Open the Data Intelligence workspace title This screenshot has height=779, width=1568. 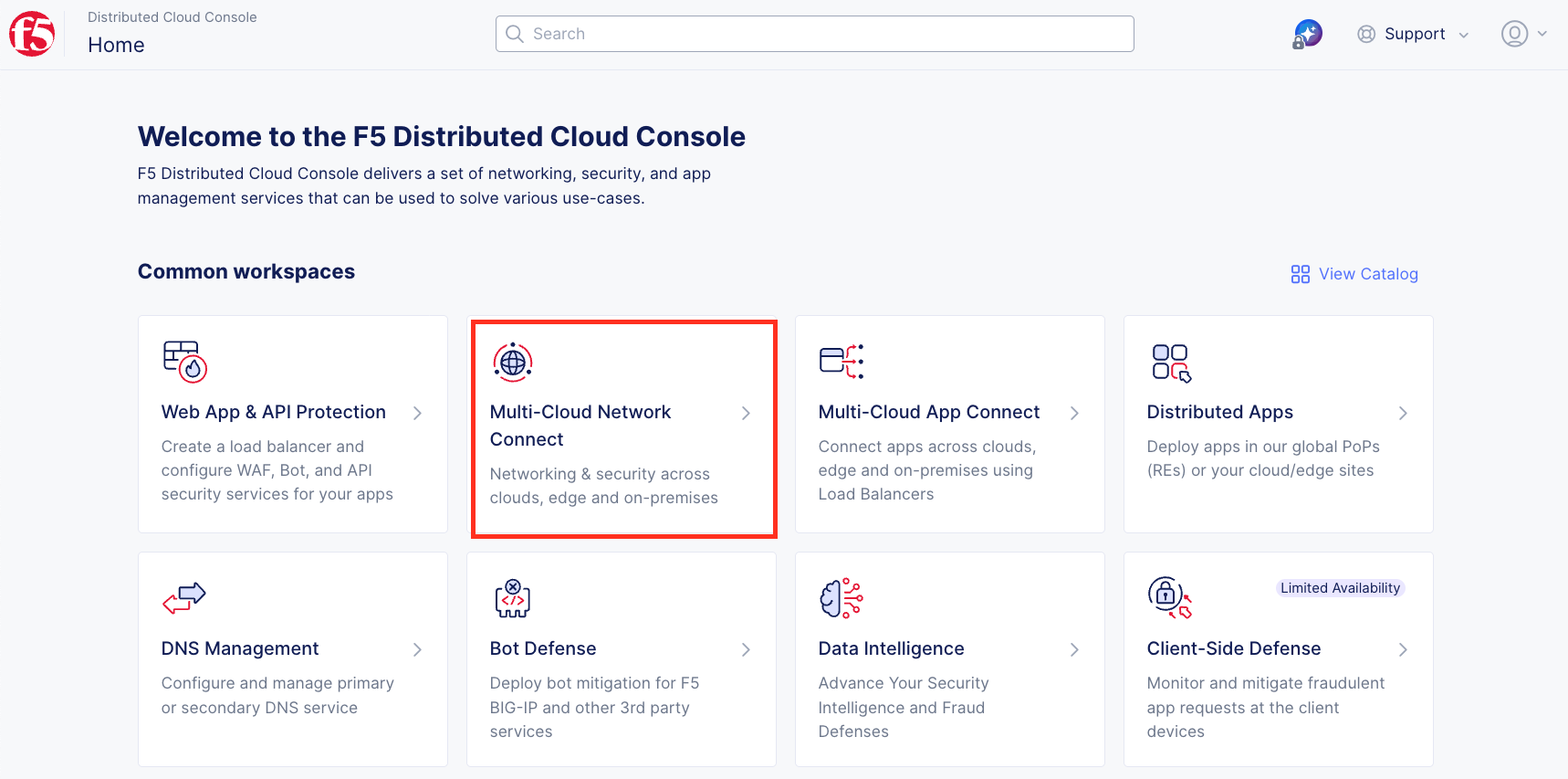892,648
